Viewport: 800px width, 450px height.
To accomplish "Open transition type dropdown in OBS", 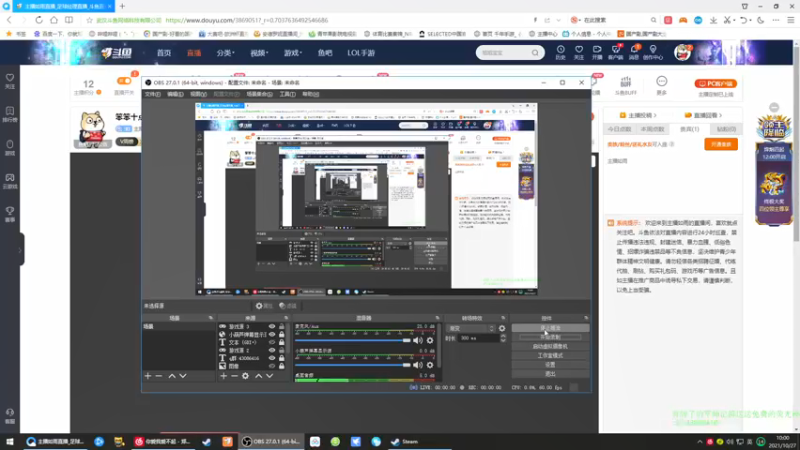I will [x=471, y=329].
